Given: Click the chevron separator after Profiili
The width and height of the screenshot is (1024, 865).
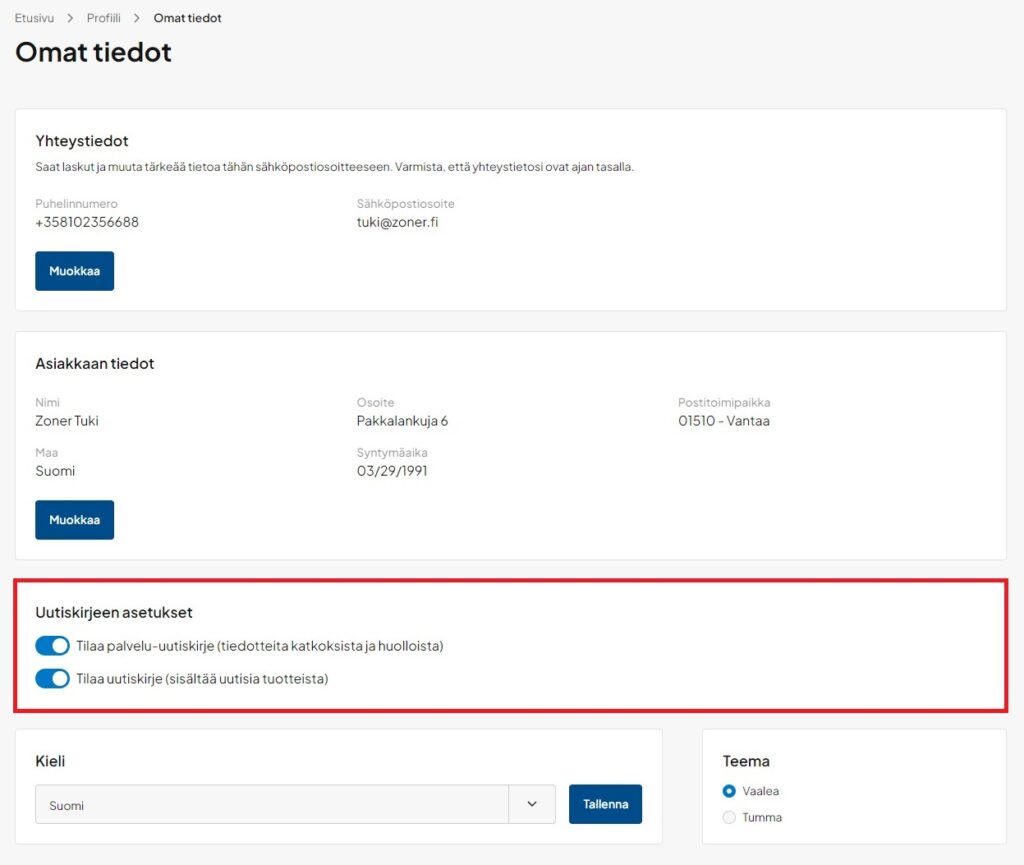Looking at the screenshot, I should point(137,18).
